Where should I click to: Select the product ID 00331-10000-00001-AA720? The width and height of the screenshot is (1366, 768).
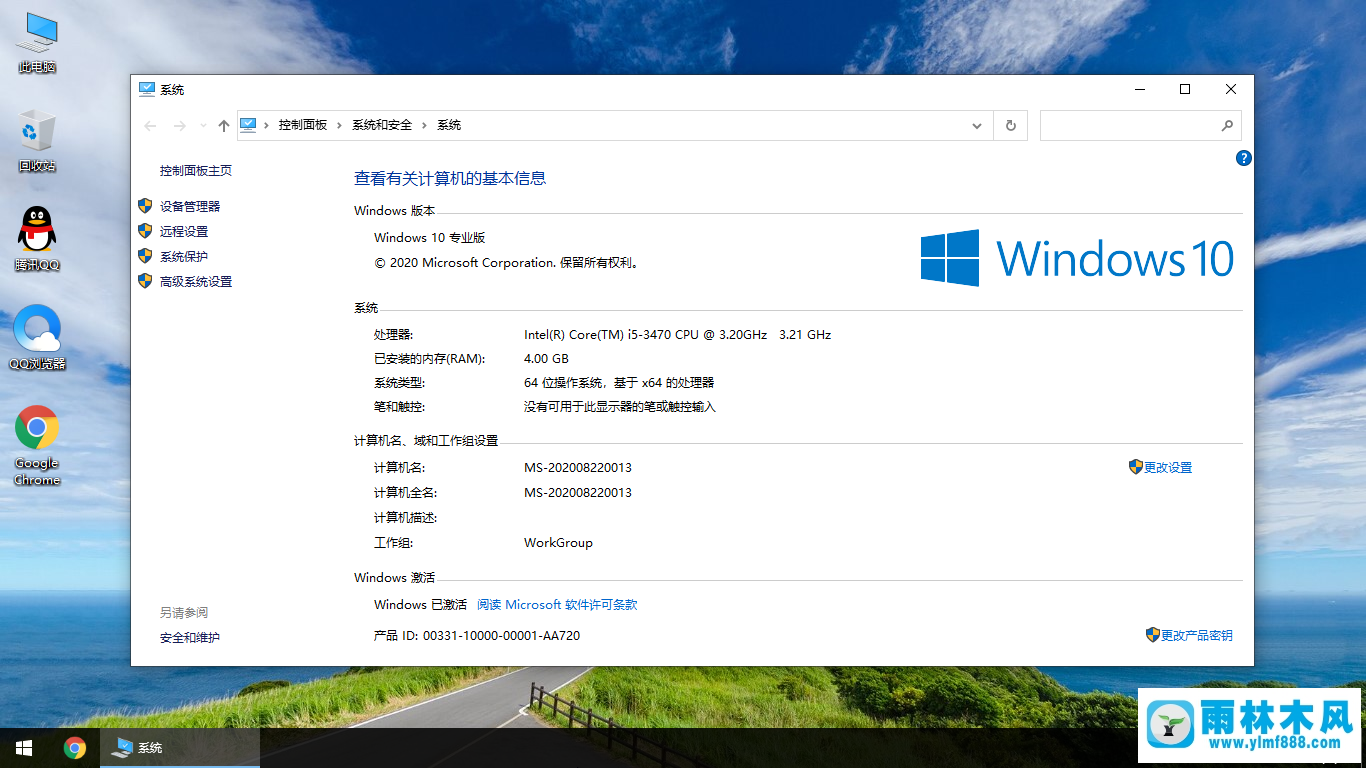point(501,636)
